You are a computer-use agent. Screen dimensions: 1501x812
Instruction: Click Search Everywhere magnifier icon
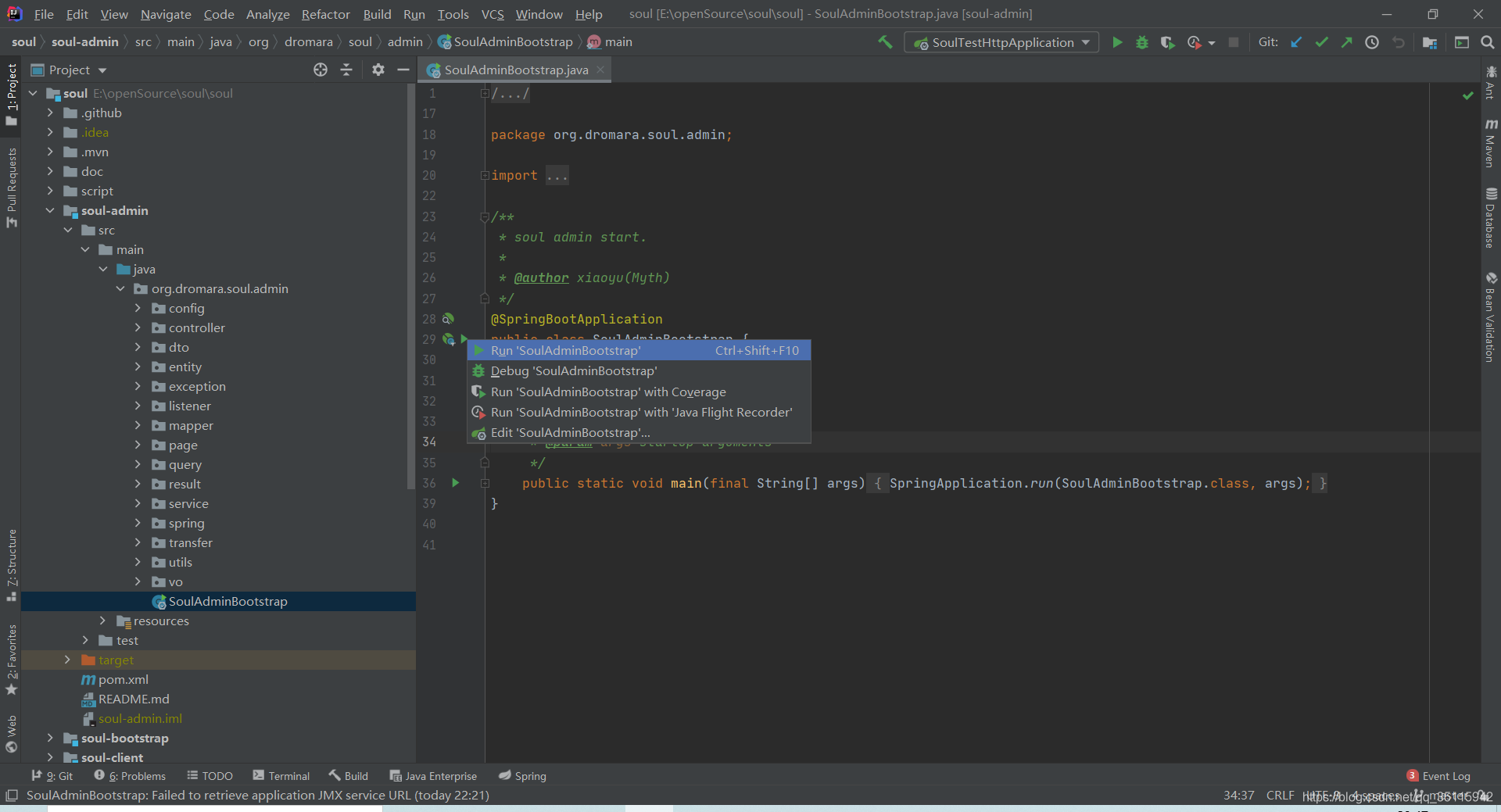[1487, 42]
